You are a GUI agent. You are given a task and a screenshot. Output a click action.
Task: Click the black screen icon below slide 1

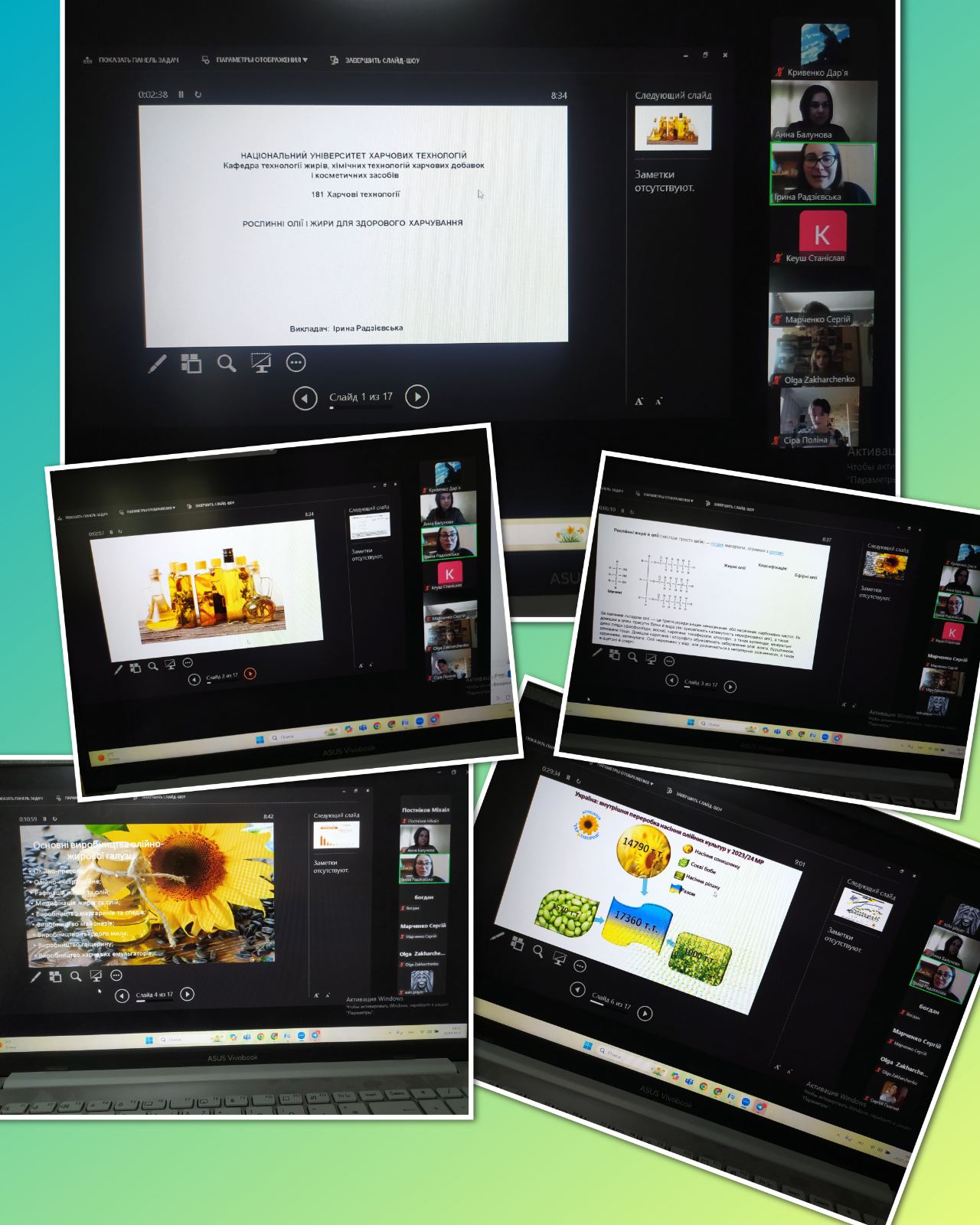[261, 363]
